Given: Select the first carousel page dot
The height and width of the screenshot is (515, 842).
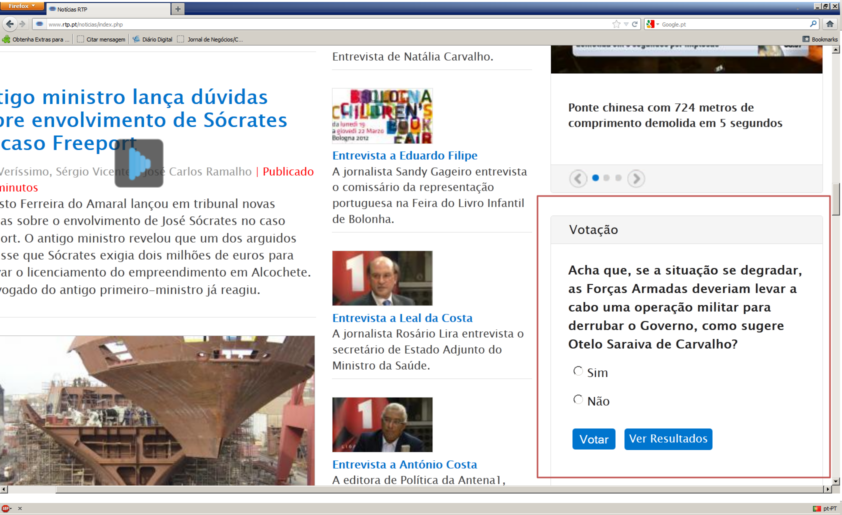Looking at the screenshot, I should coord(595,178).
